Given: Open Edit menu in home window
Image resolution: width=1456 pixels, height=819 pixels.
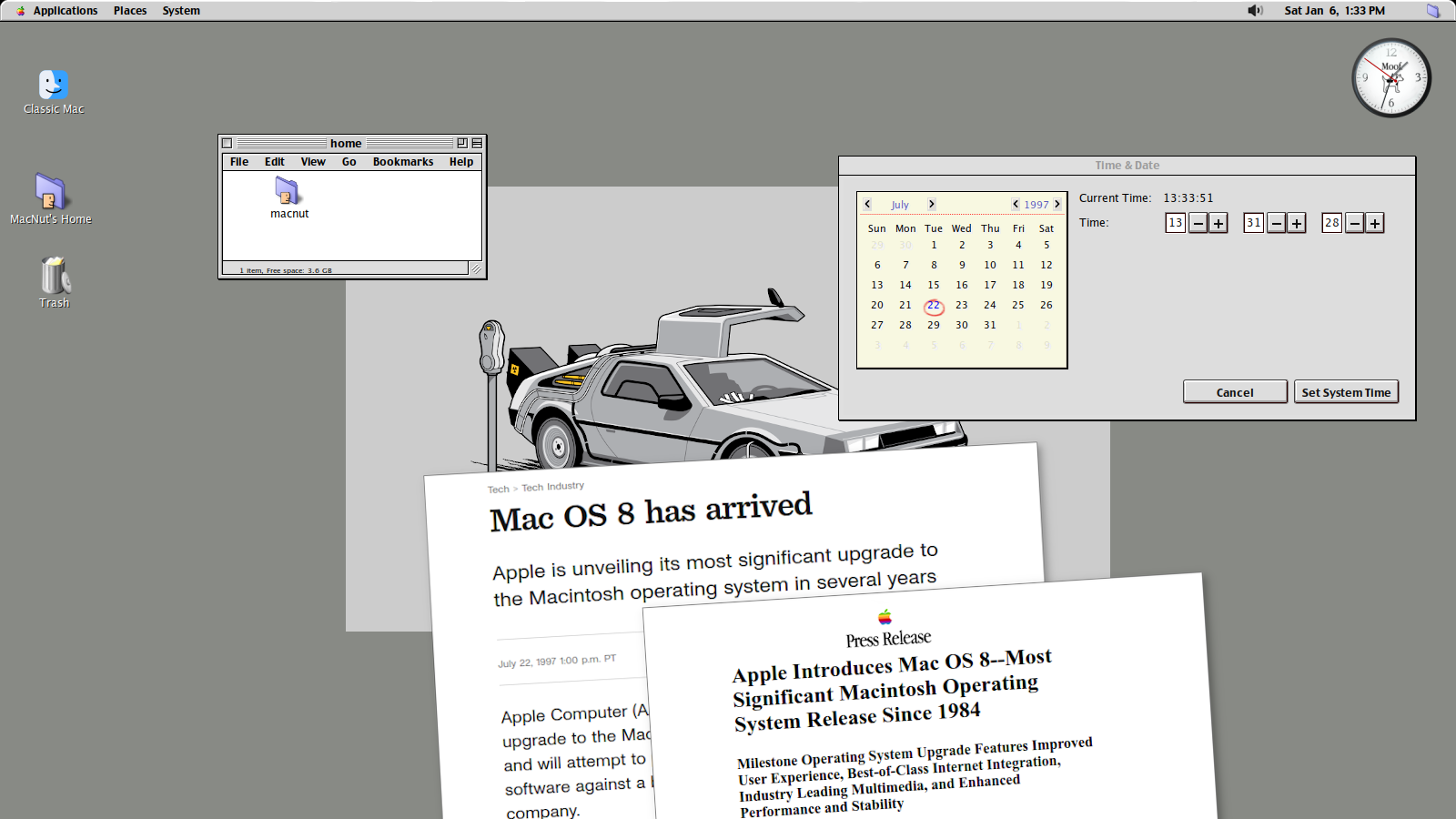Looking at the screenshot, I should click(275, 162).
